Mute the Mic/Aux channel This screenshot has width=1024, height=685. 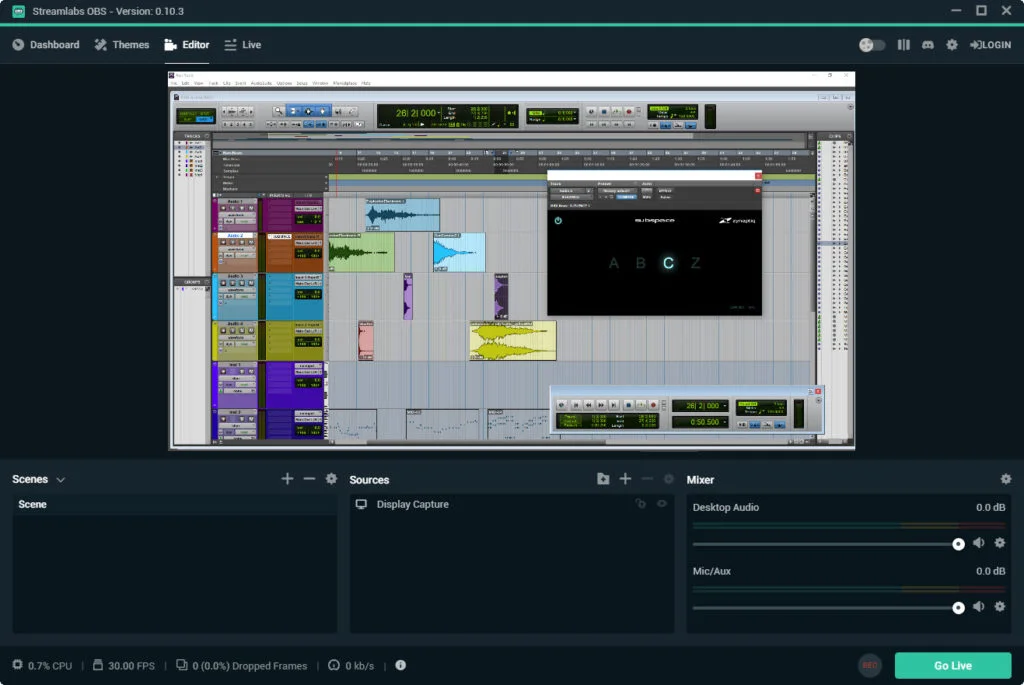point(978,607)
